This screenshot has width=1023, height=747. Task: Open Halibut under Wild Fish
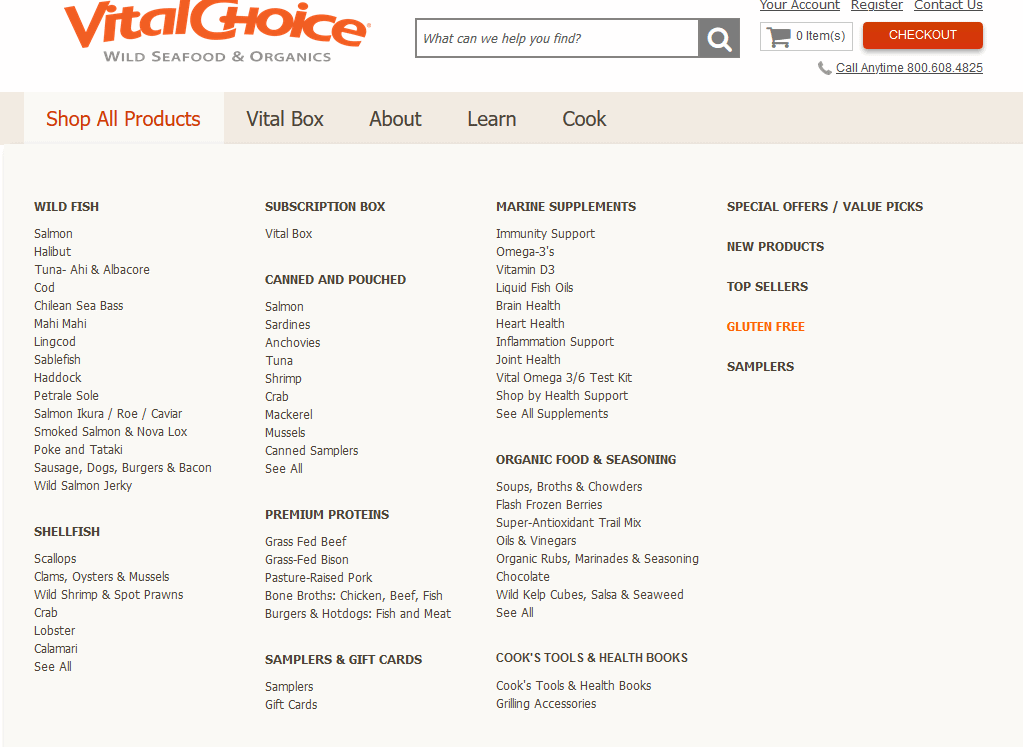[x=52, y=252]
